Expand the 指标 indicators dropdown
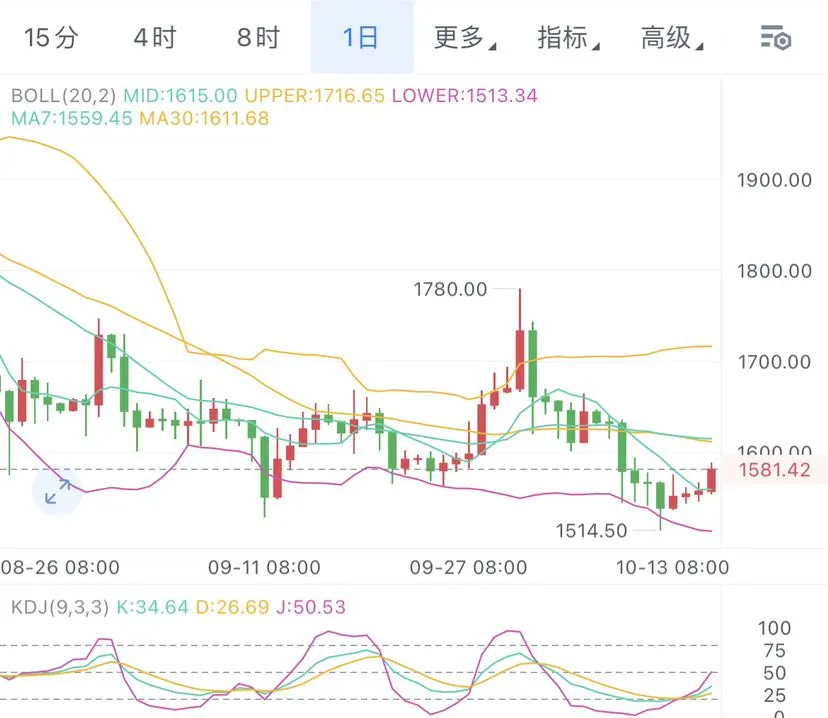The image size is (828, 718). [569, 37]
